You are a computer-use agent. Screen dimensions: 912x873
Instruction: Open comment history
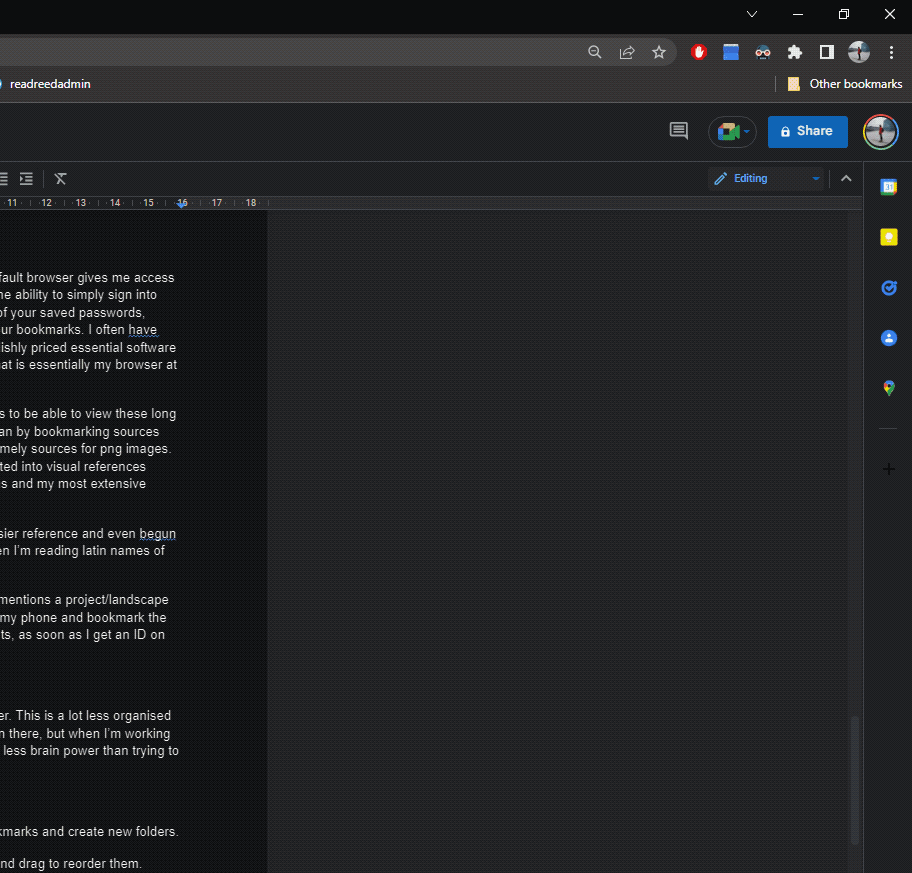[679, 131]
